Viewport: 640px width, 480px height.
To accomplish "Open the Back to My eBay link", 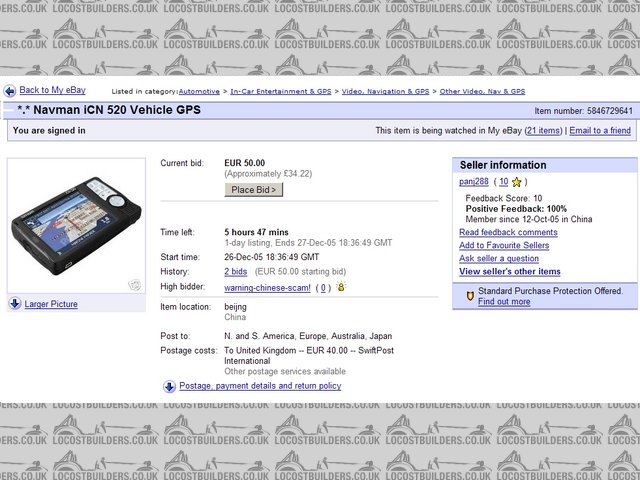I will [x=53, y=90].
